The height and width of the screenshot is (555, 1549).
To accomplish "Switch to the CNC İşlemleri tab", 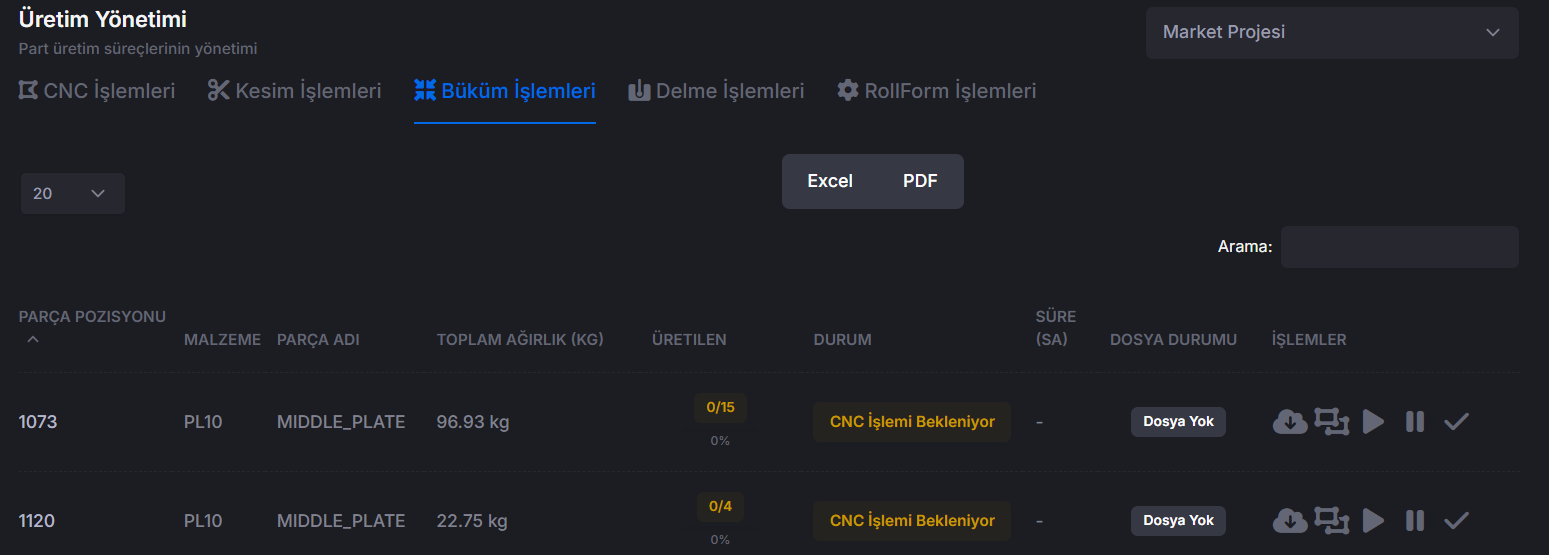I will coord(97,91).
